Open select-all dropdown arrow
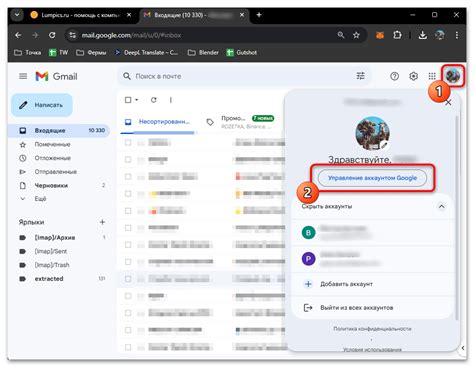Viewport: 474px width, 367px height. pyautogui.click(x=137, y=100)
